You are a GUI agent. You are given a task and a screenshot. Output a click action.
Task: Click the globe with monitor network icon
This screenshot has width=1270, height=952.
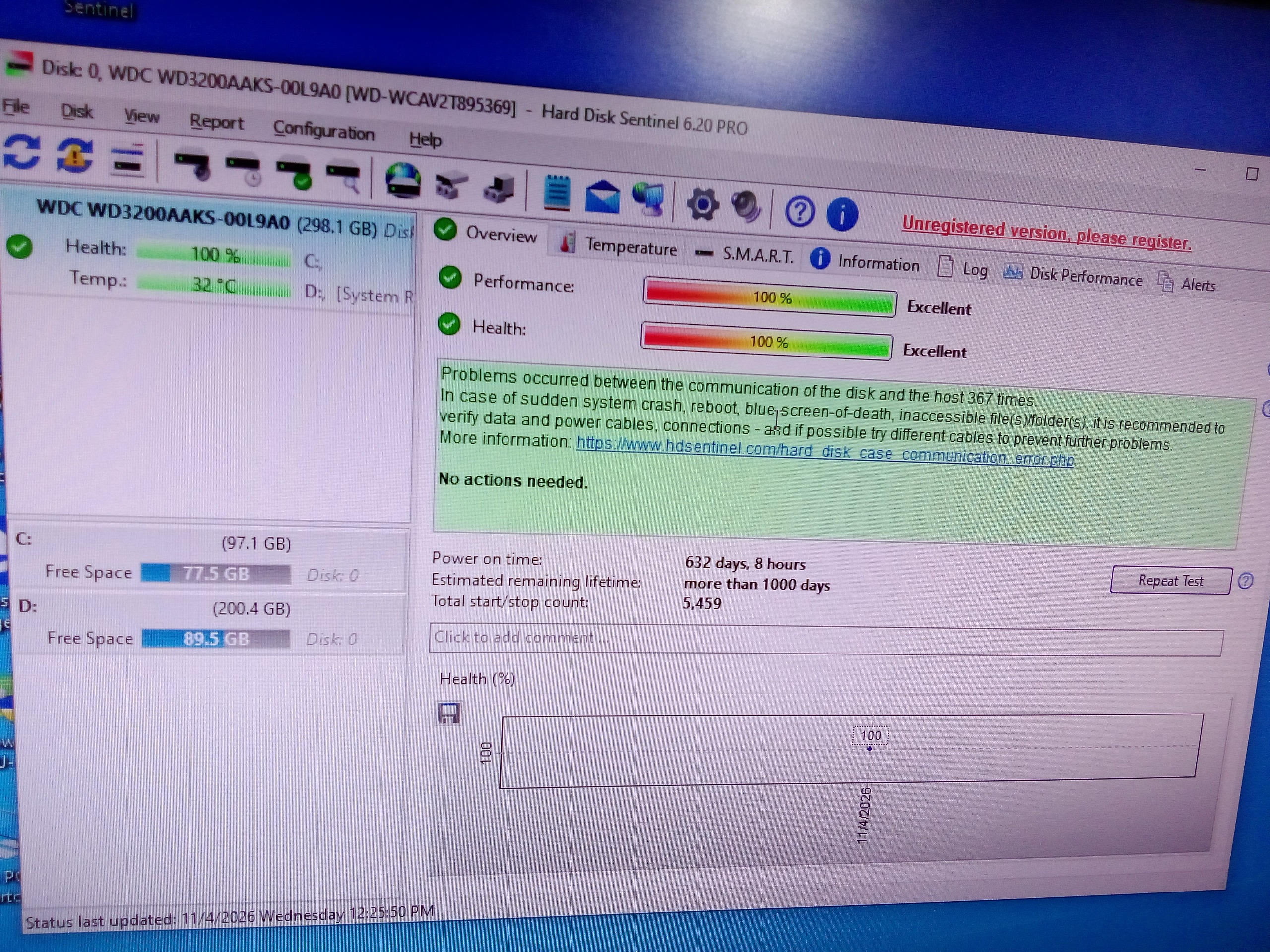point(648,199)
